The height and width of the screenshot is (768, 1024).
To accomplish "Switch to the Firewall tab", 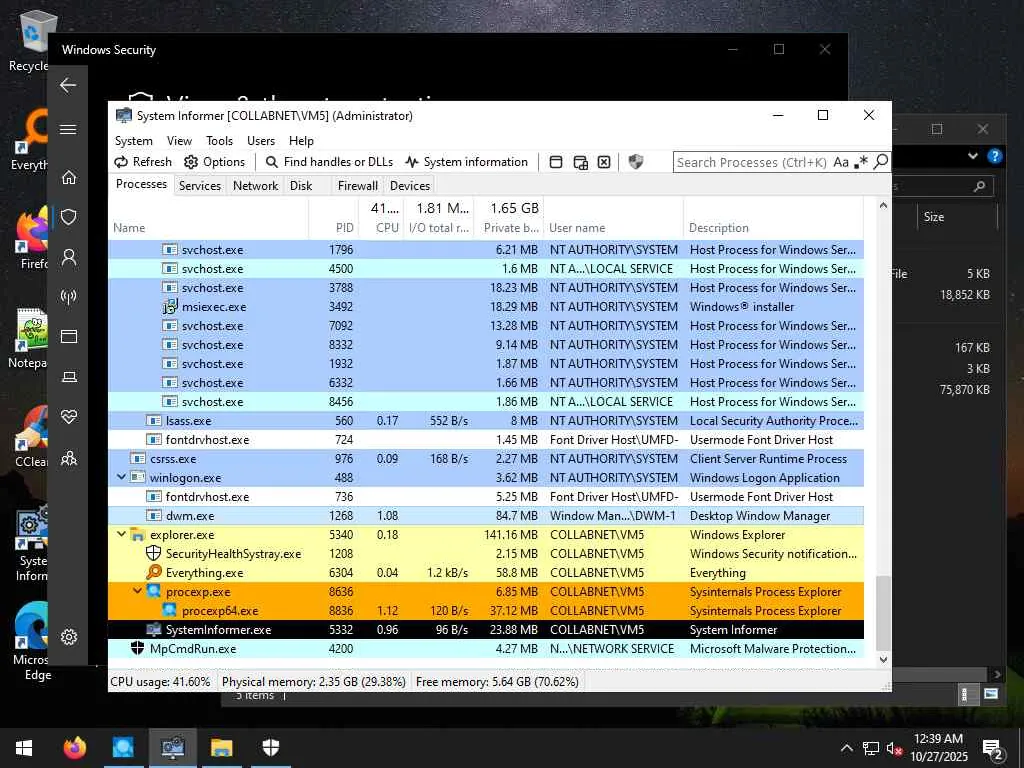I will tap(357, 185).
